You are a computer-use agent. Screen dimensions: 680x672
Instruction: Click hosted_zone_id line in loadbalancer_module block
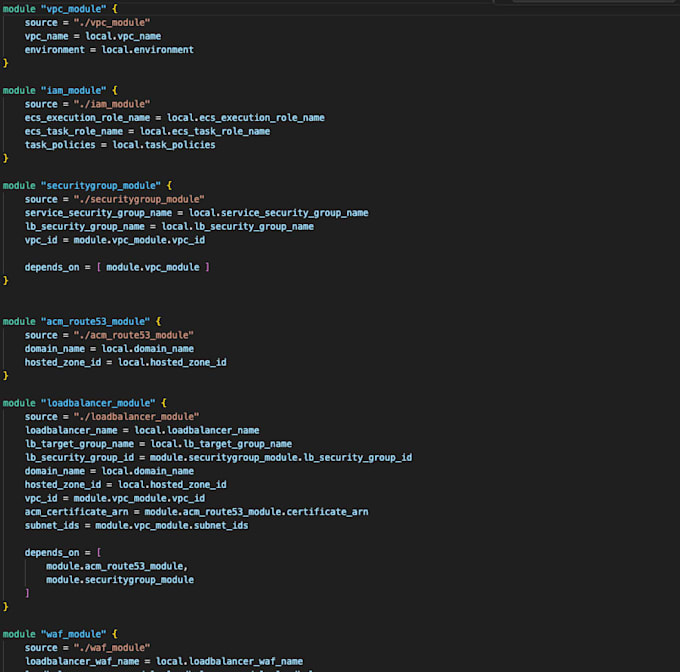pyautogui.click(x=126, y=485)
